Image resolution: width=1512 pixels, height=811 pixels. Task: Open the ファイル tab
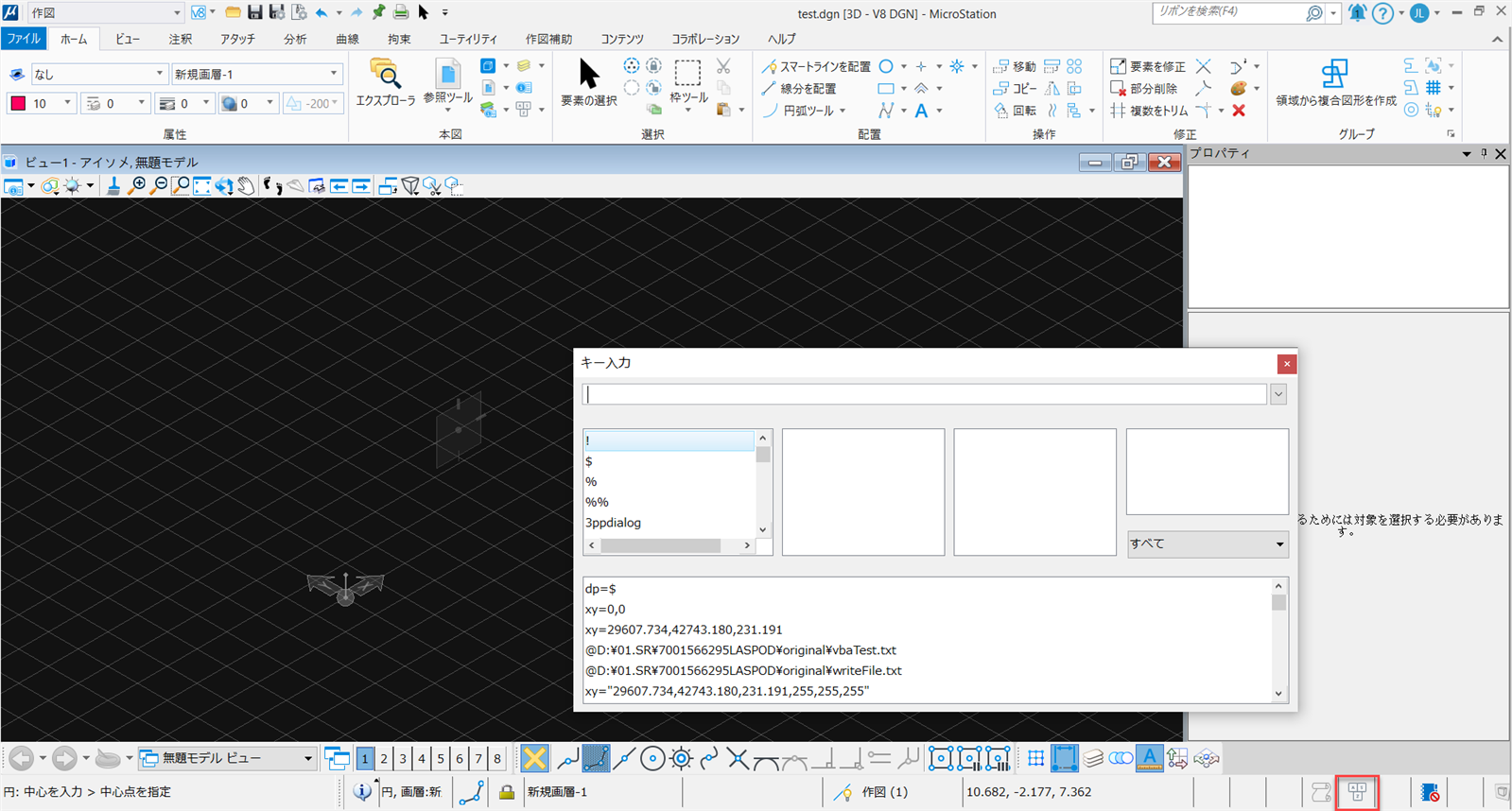tap(24, 39)
